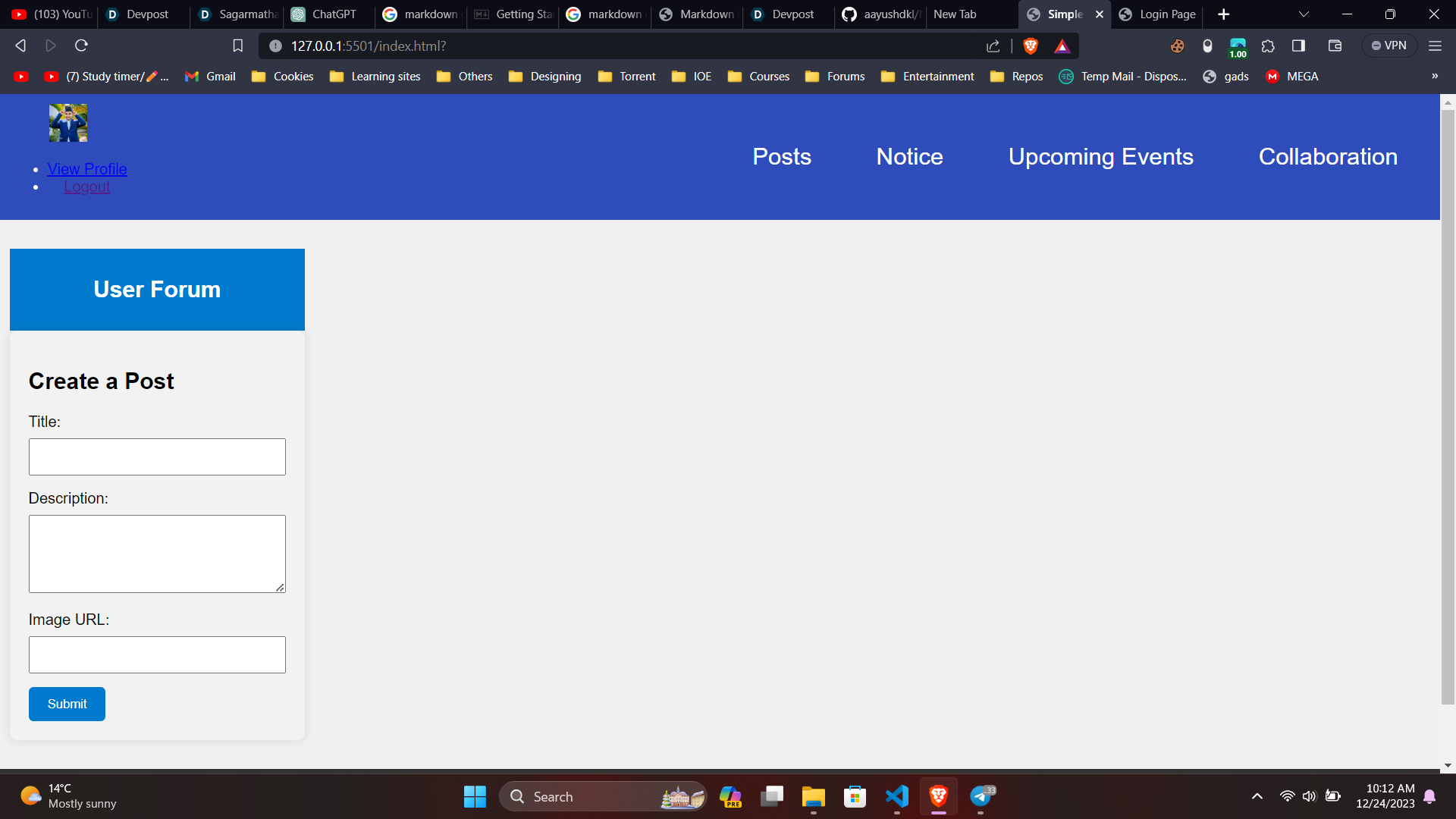Image resolution: width=1456 pixels, height=819 pixels.
Task: Click the Brave Shields lion icon
Action: coord(1030,46)
